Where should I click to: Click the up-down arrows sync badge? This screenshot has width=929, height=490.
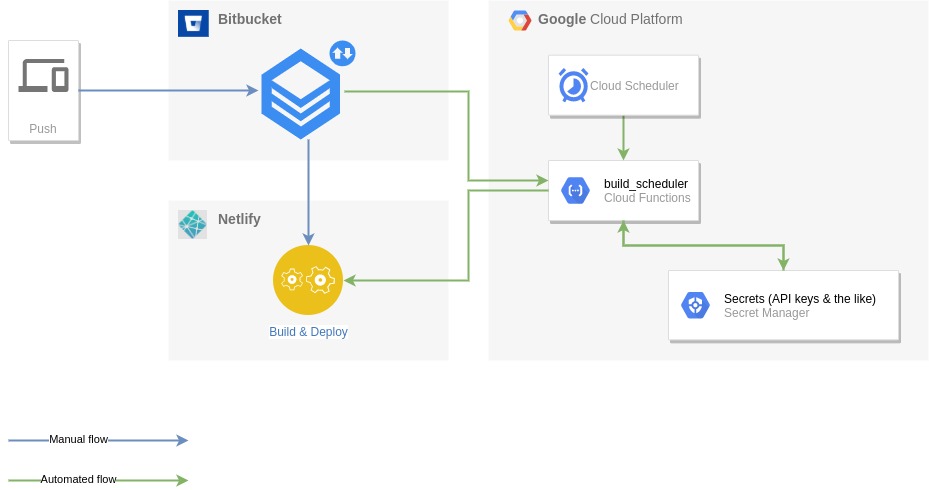[x=342, y=53]
